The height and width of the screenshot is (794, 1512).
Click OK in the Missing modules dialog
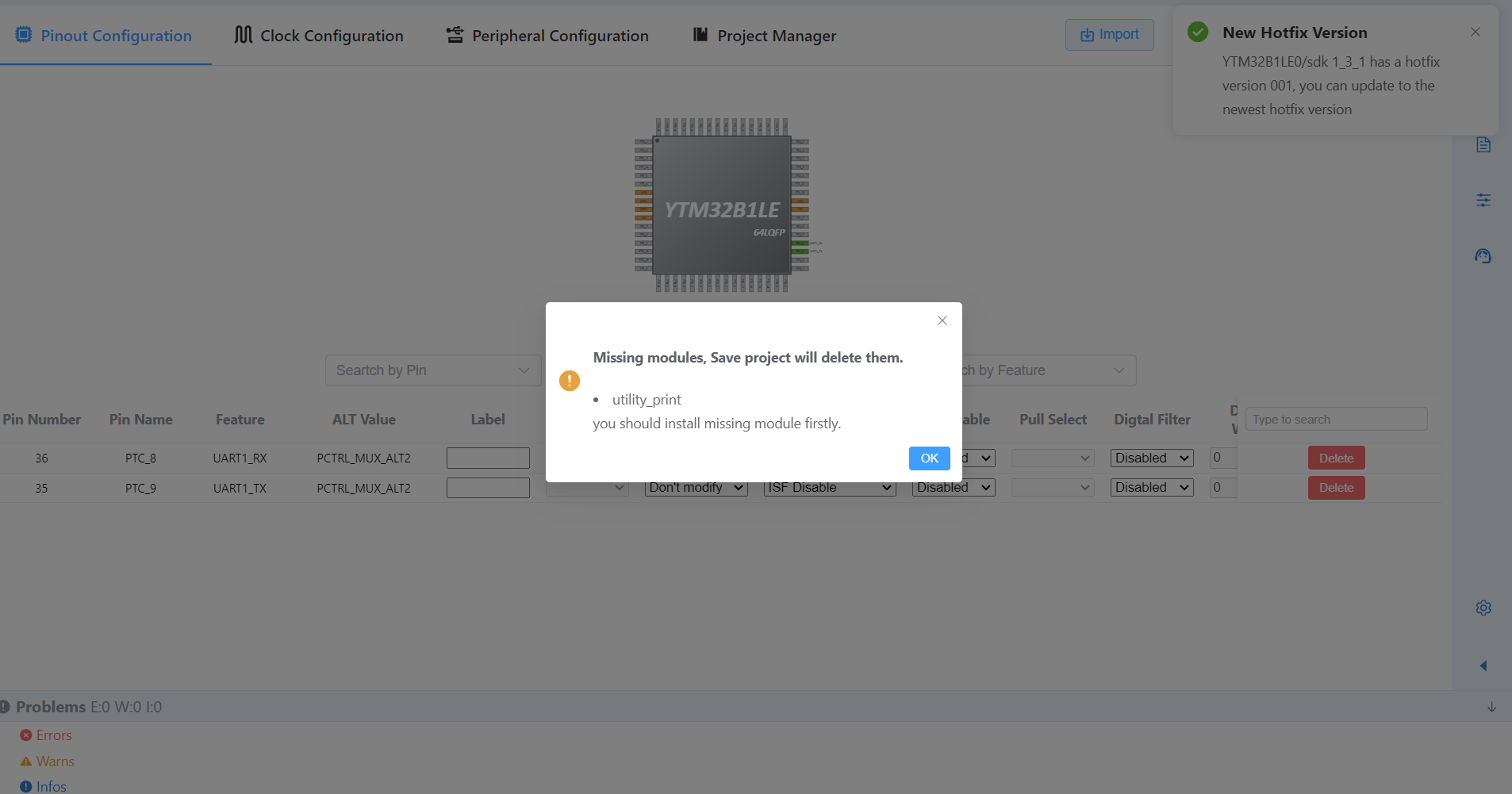(x=929, y=458)
